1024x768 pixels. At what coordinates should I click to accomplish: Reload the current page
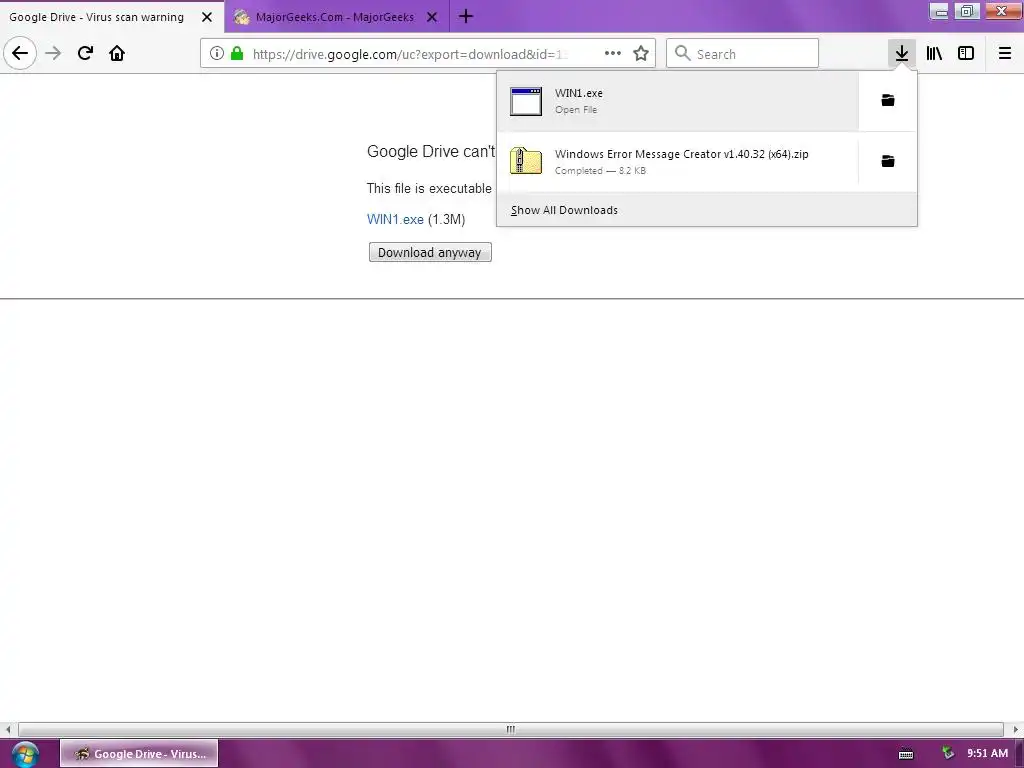(x=85, y=53)
